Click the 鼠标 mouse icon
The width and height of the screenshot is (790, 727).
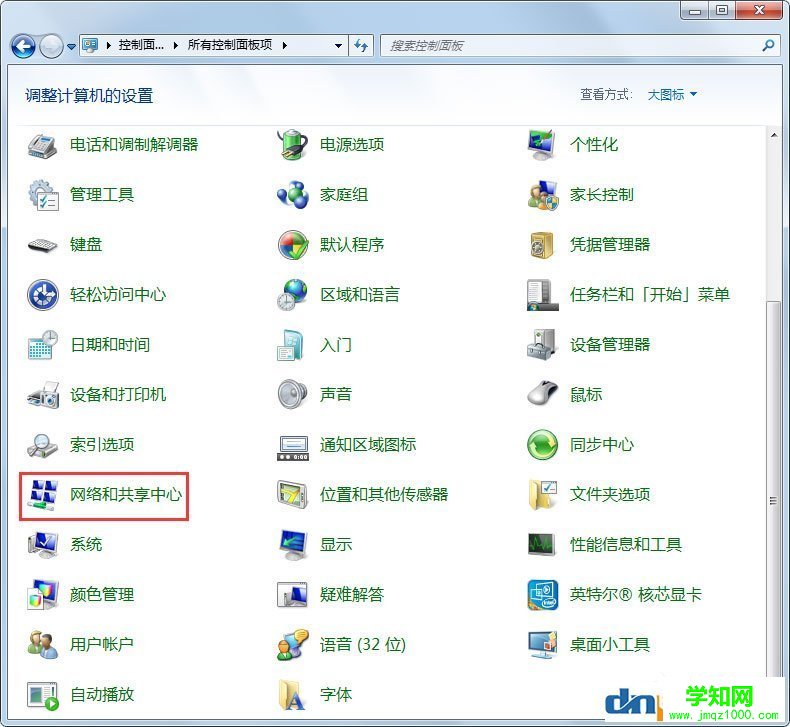click(542, 394)
